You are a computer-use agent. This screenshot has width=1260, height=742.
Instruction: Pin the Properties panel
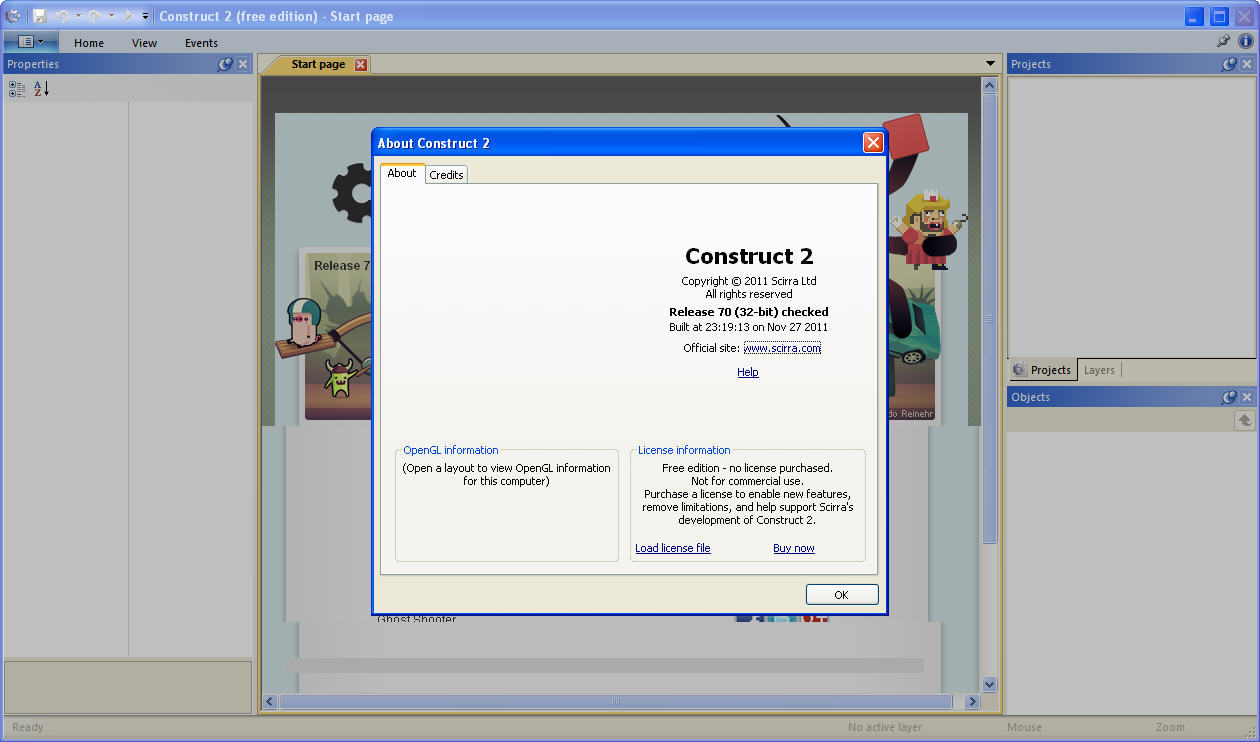pyautogui.click(x=225, y=64)
